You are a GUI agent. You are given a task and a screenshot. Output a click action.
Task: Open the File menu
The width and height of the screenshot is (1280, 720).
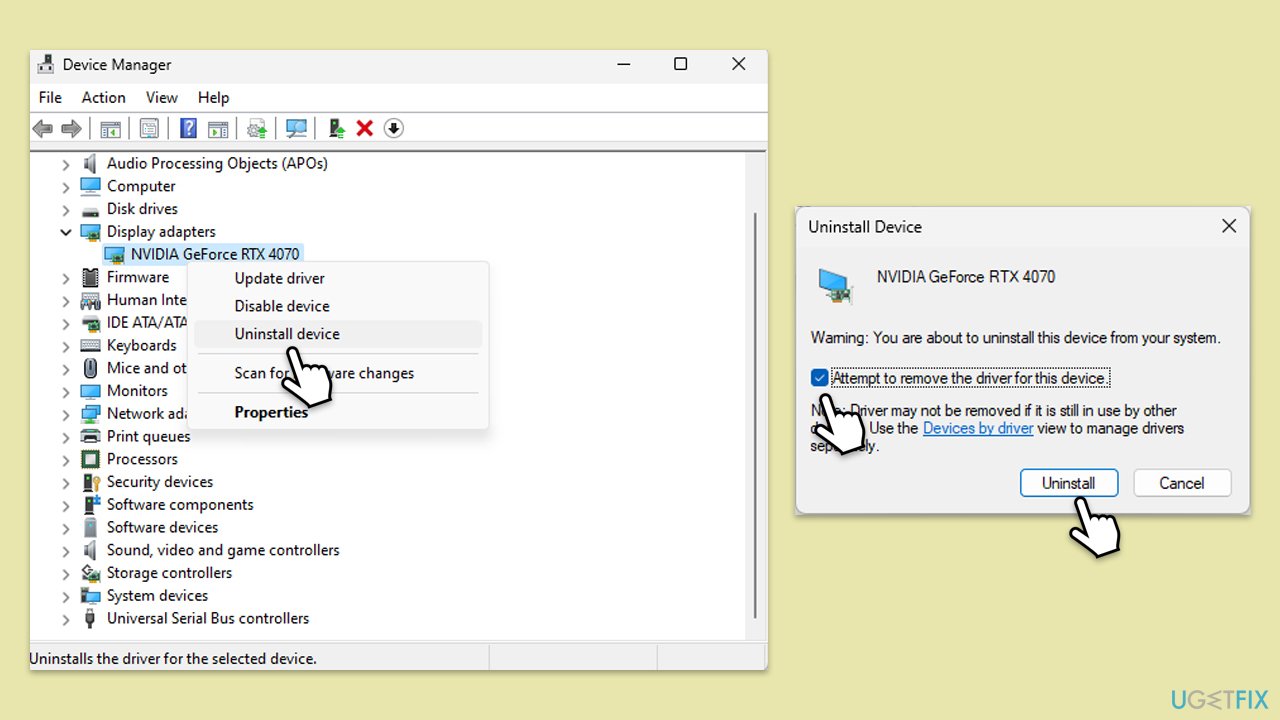pyautogui.click(x=50, y=97)
